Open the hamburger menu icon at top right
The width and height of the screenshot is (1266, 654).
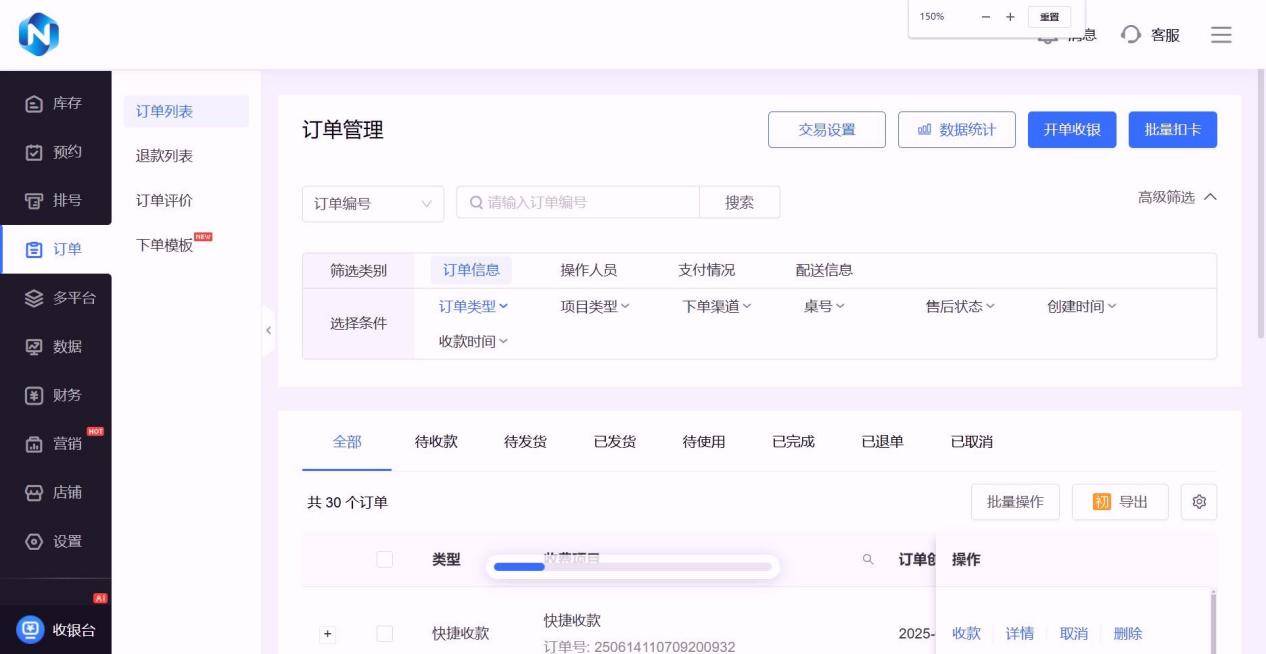1221,35
